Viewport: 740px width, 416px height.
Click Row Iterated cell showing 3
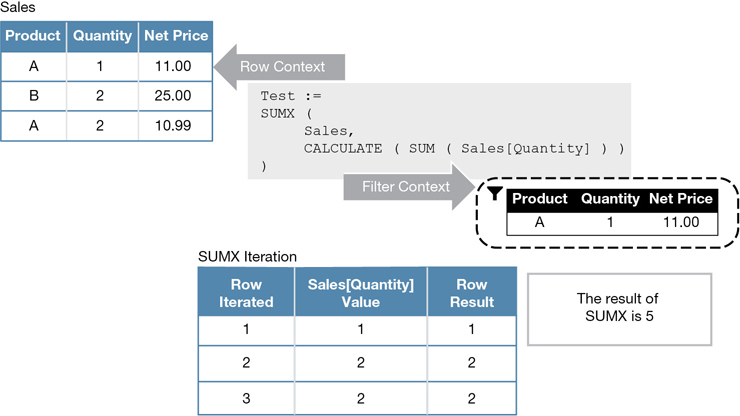coord(246,399)
